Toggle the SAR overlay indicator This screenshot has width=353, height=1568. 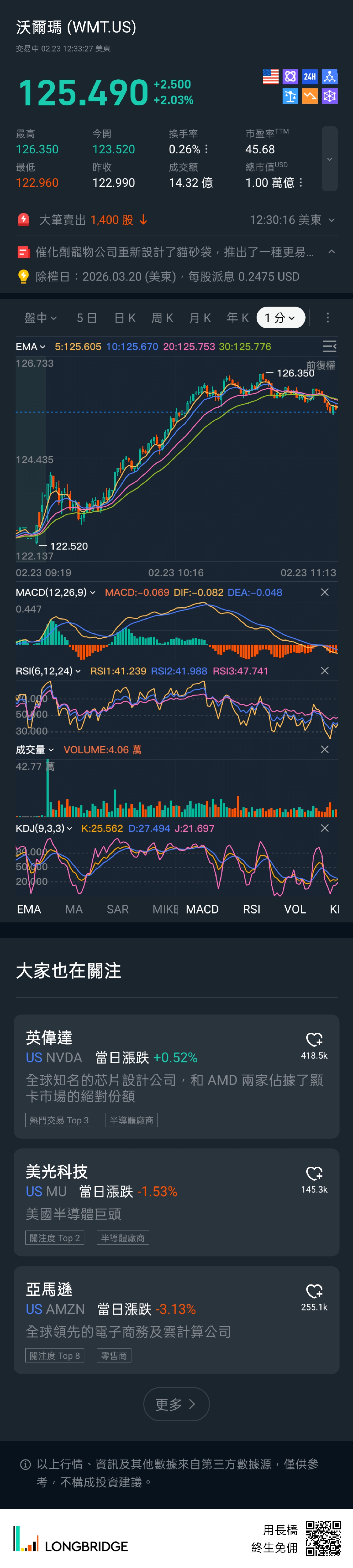[117, 909]
